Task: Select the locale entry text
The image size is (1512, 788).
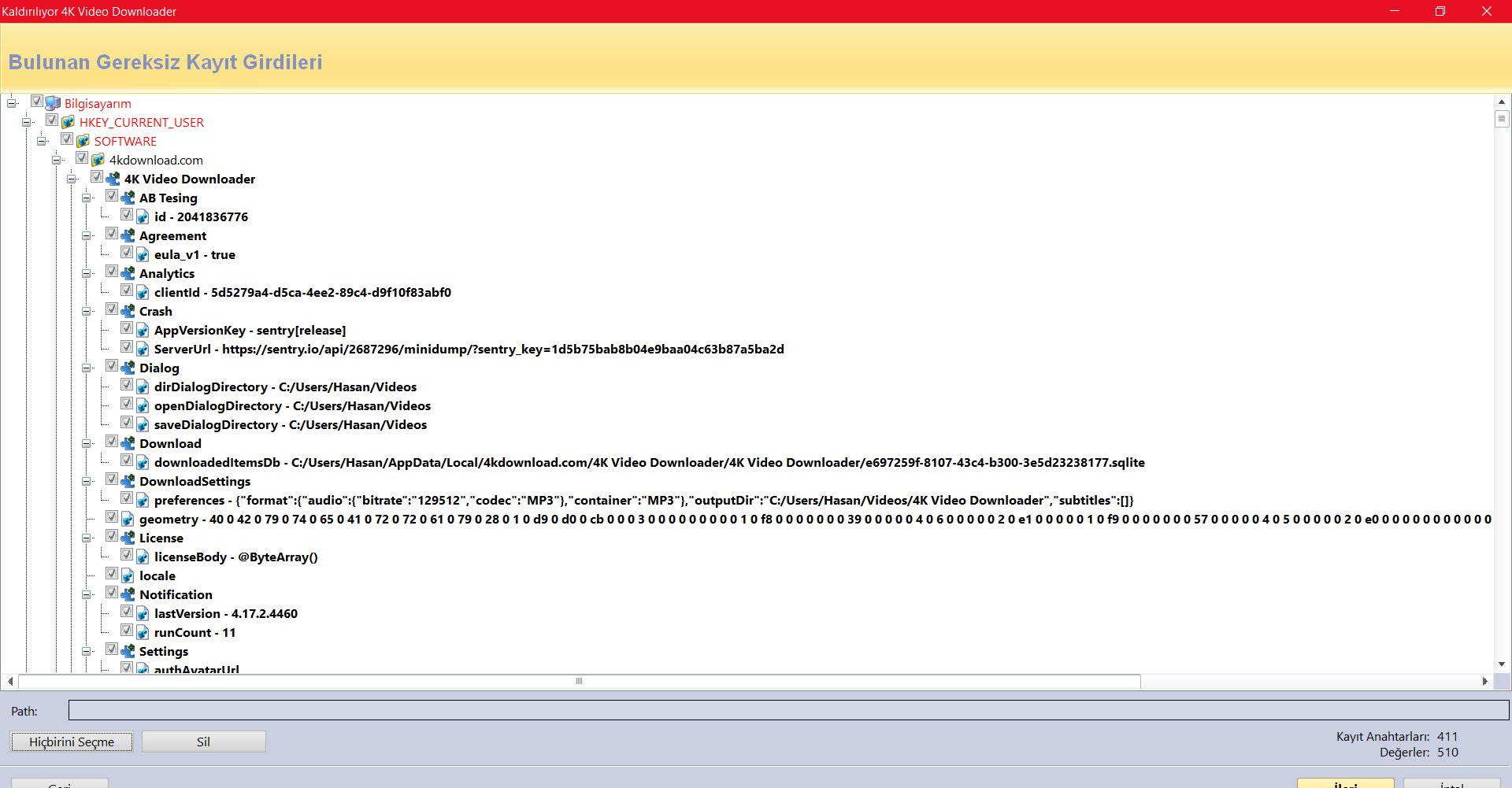Action: (x=157, y=575)
